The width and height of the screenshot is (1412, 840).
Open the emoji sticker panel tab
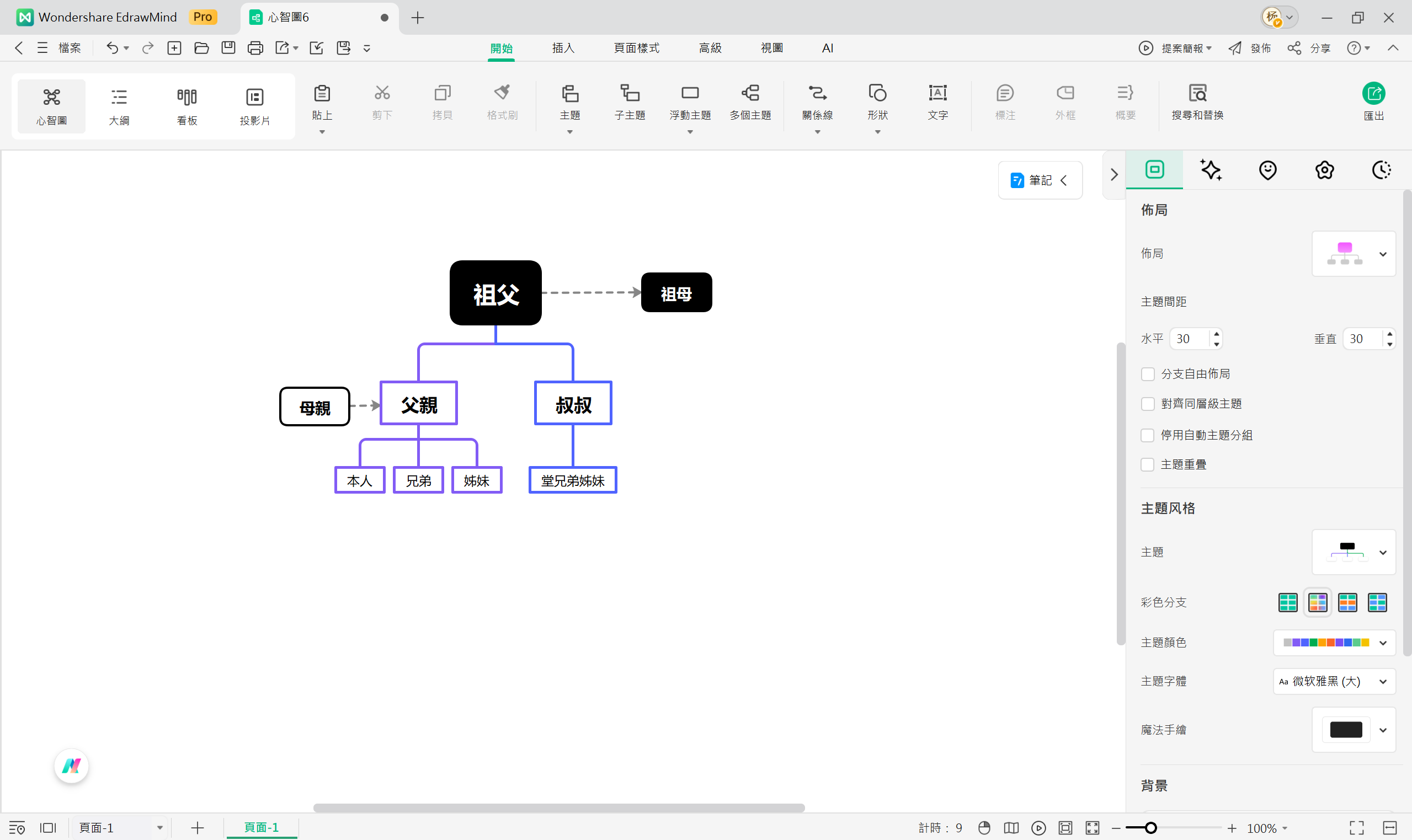1267,170
